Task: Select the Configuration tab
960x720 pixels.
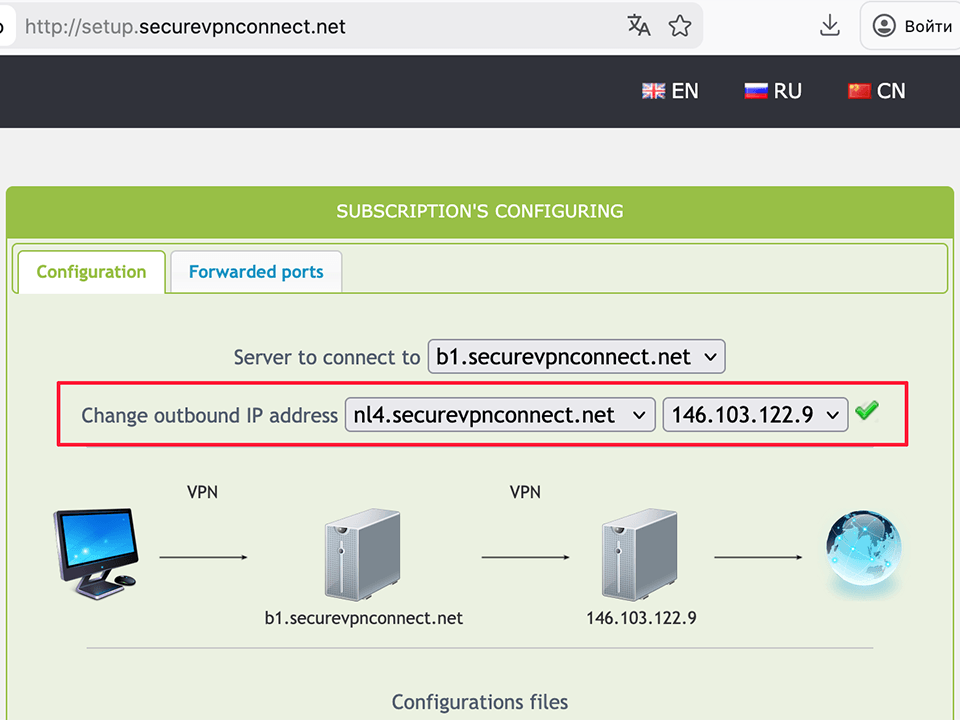Action: point(91,271)
